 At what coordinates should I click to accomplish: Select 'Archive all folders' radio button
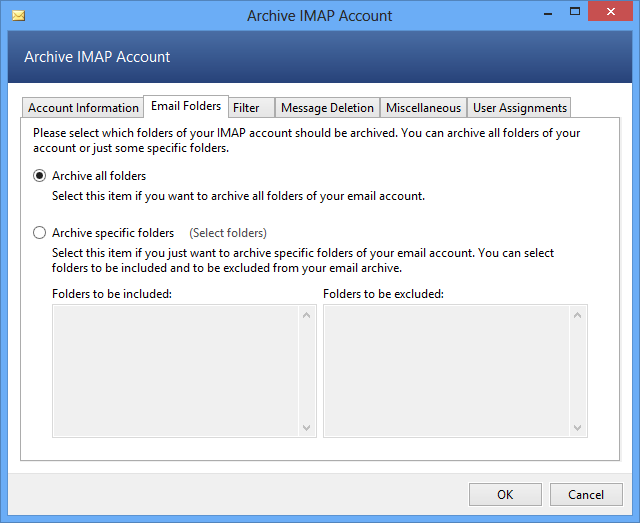point(40,176)
